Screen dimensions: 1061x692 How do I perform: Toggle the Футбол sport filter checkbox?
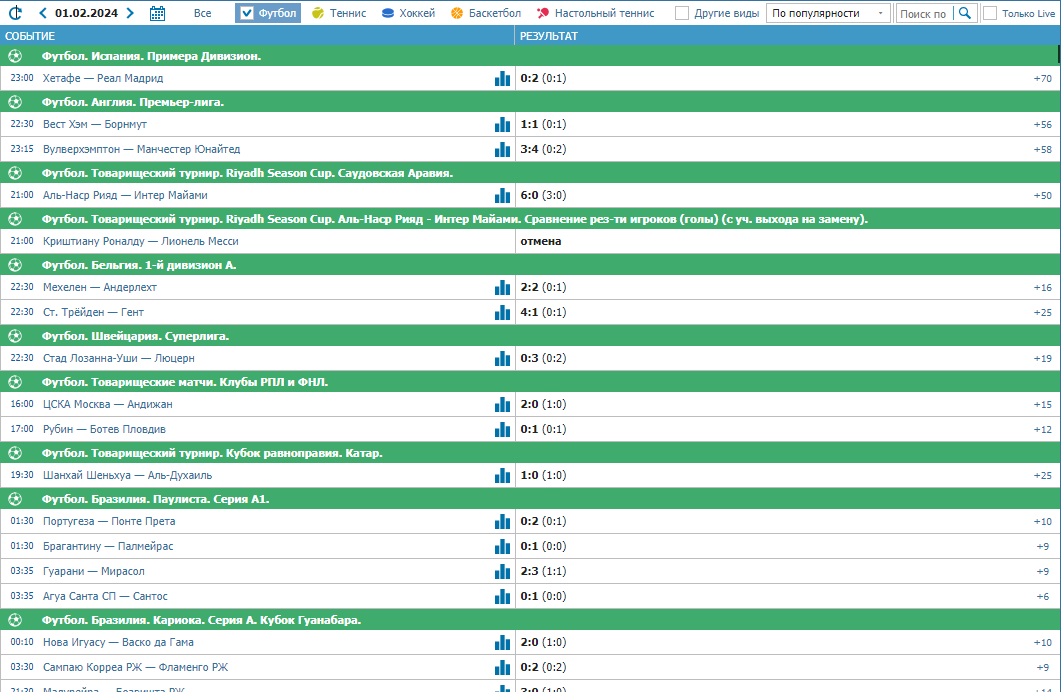pyautogui.click(x=247, y=13)
